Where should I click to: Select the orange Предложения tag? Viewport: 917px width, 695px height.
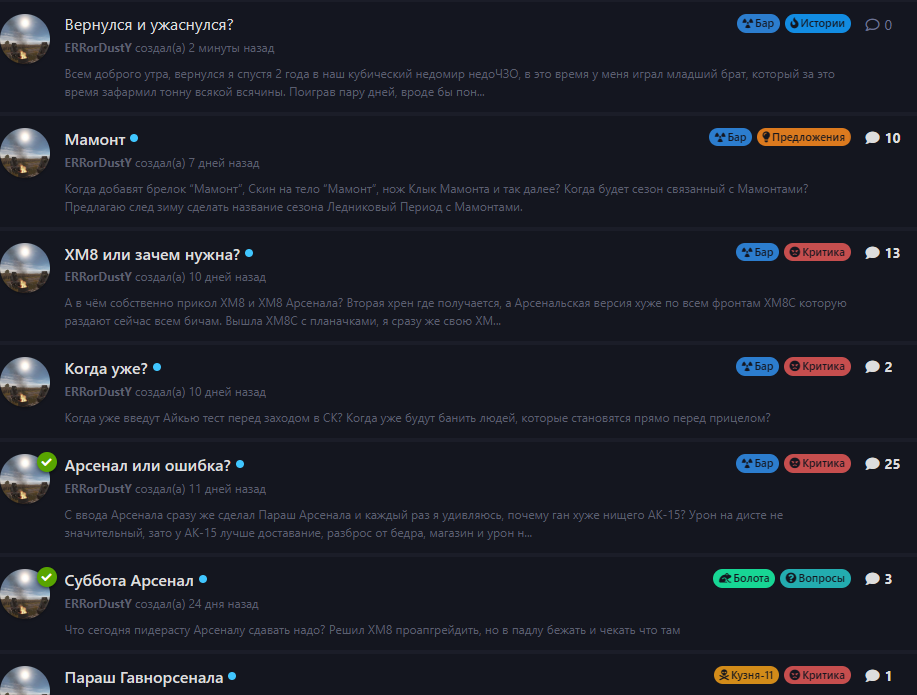tap(804, 137)
